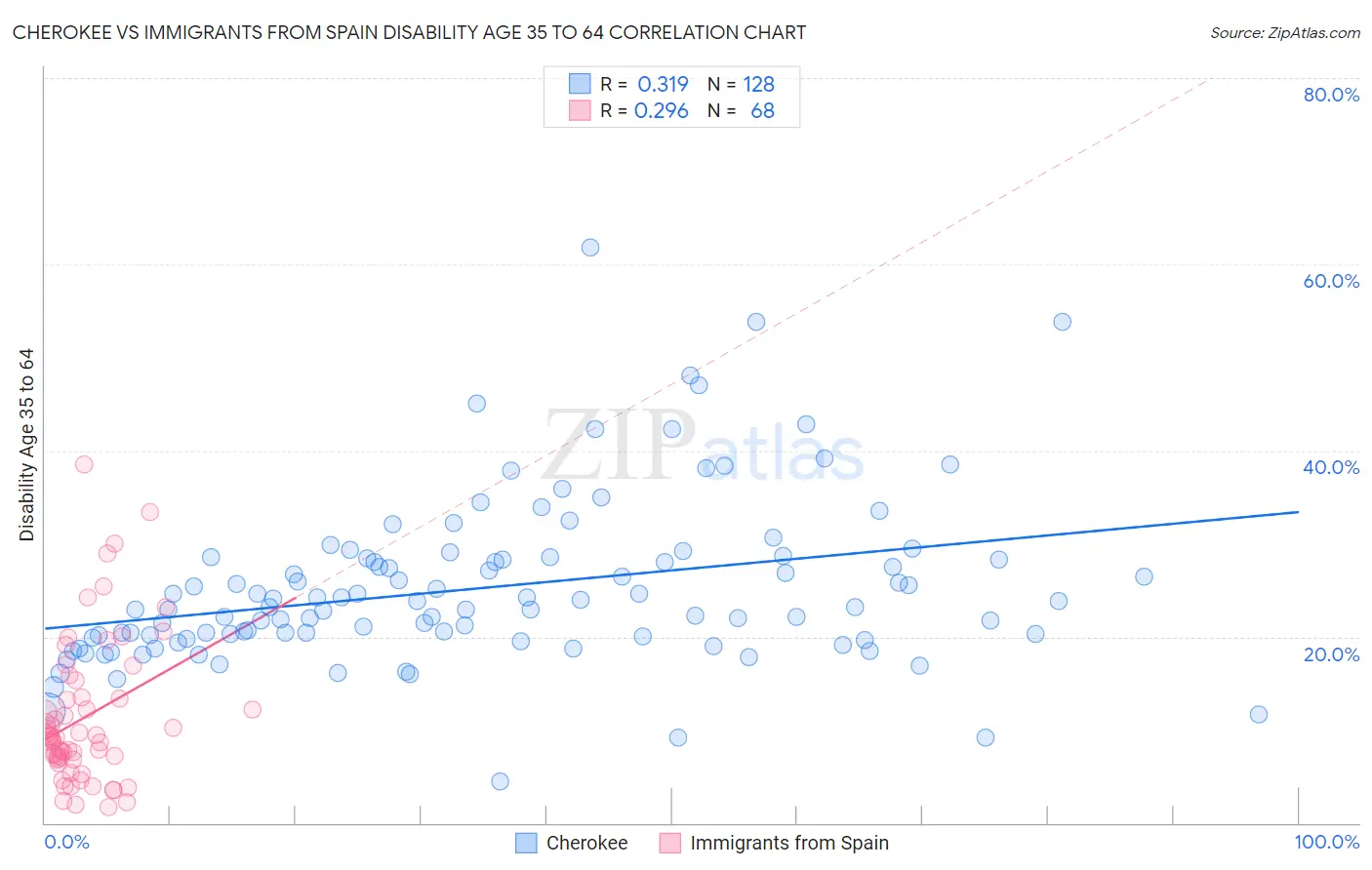
Task: Click the blue swatch beside R = 0.319
Action: [580, 84]
